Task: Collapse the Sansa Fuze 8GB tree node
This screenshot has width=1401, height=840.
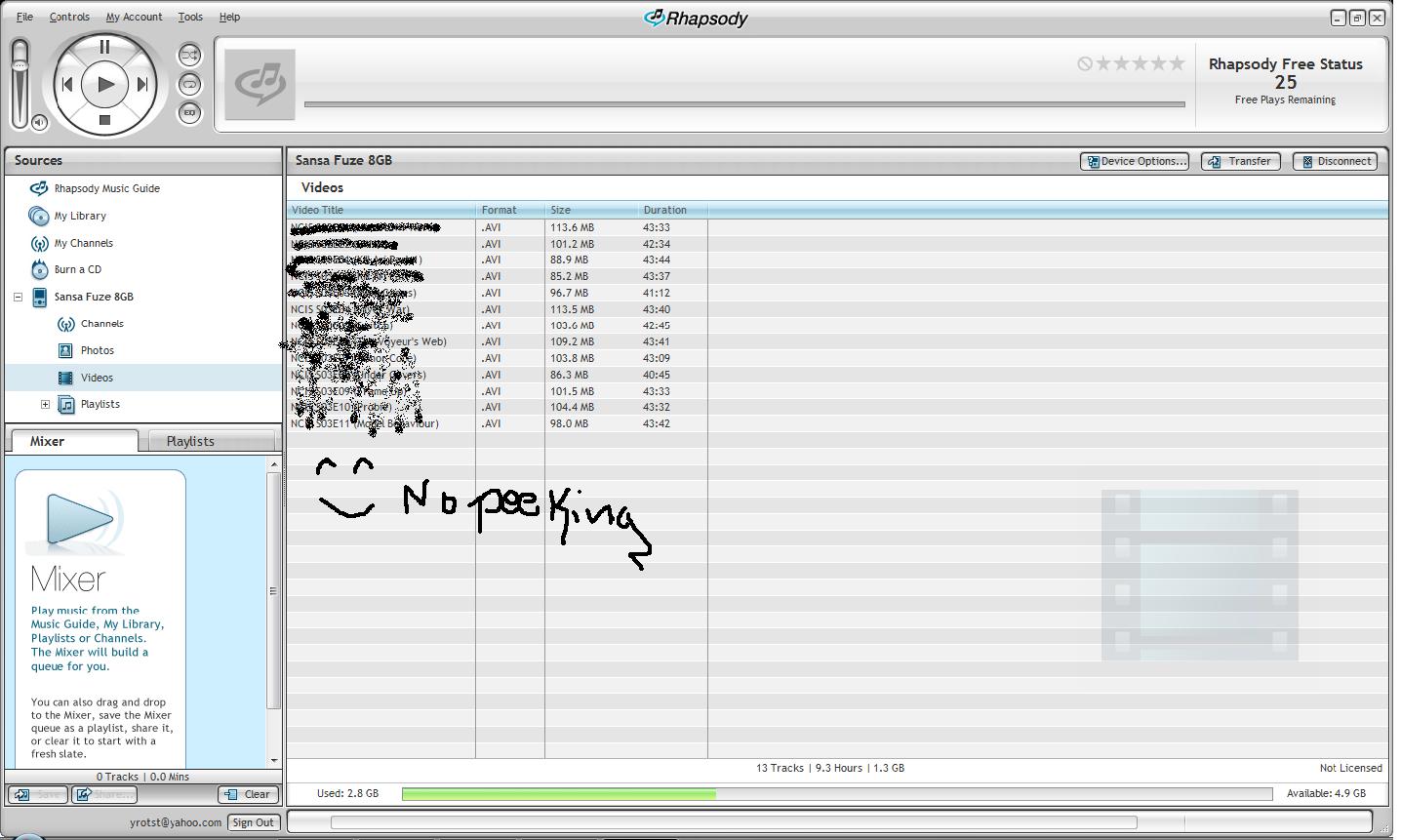Action: (x=18, y=297)
